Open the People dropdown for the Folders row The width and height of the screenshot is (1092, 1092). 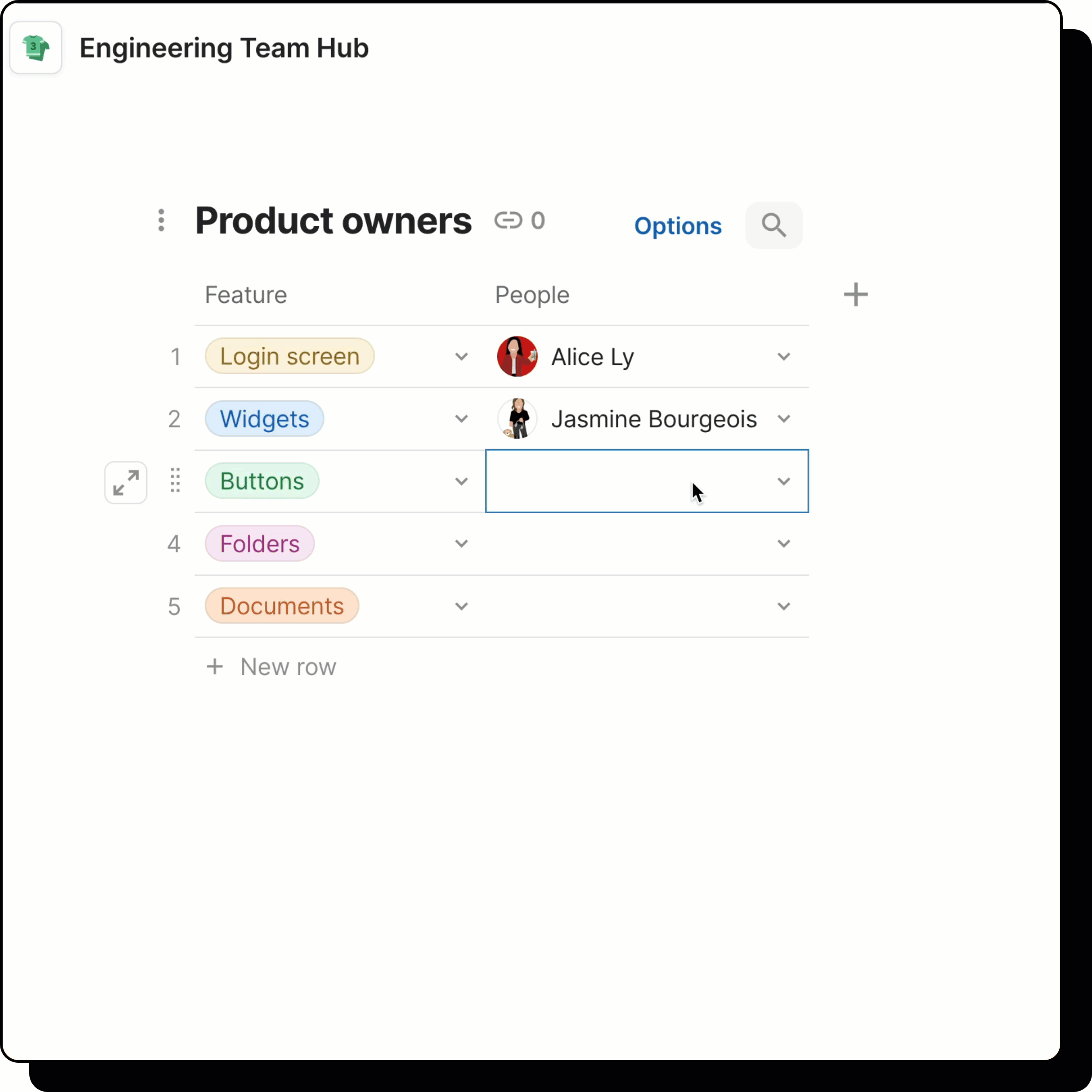click(783, 543)
